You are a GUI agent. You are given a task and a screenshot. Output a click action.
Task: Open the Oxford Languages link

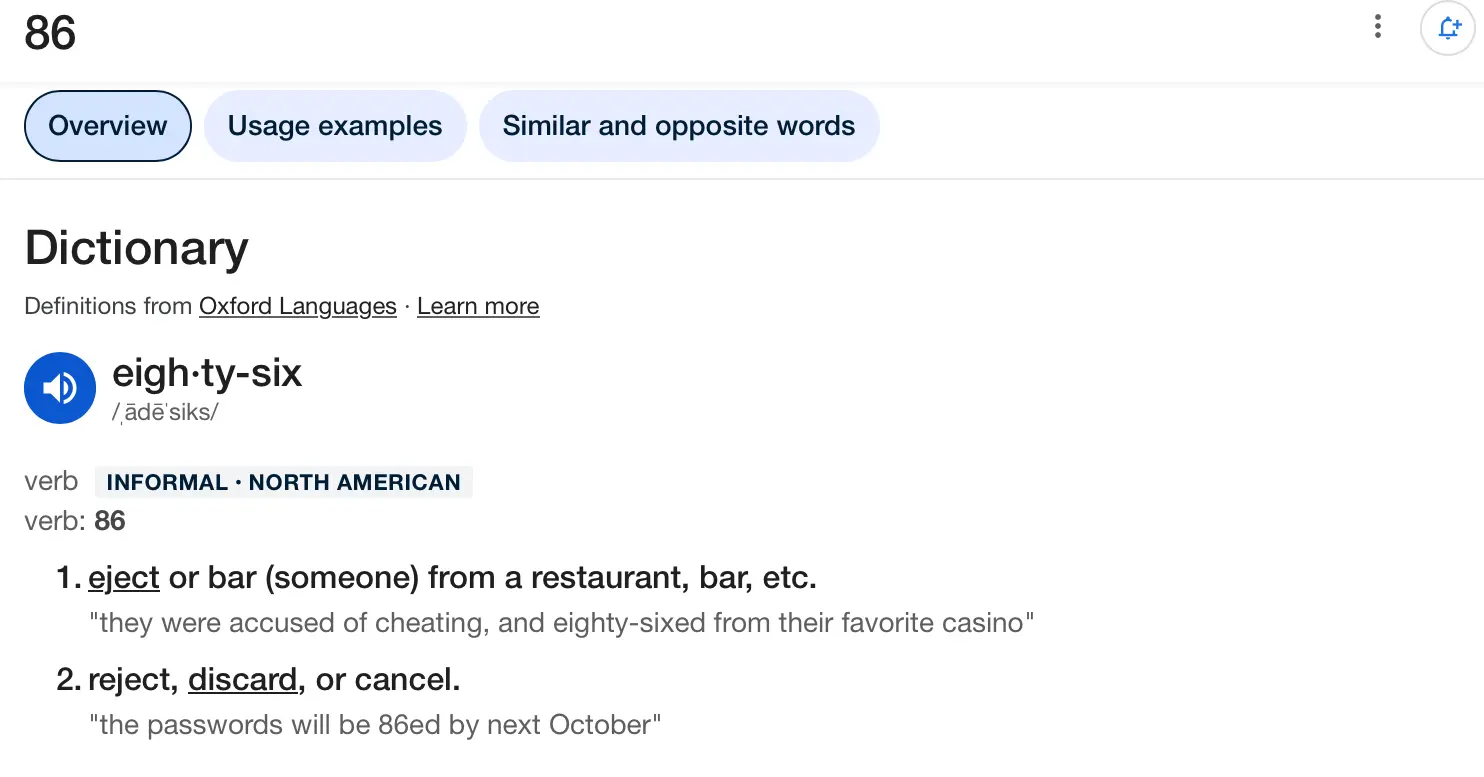(298, 306)
